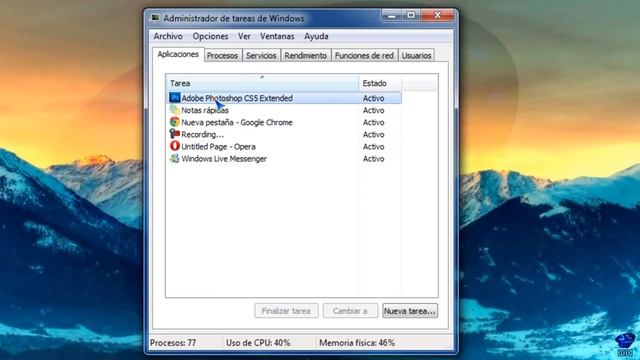Open the Ventanas menu
Viewport: 640px width, 360px height.
[x=277, y=36]
